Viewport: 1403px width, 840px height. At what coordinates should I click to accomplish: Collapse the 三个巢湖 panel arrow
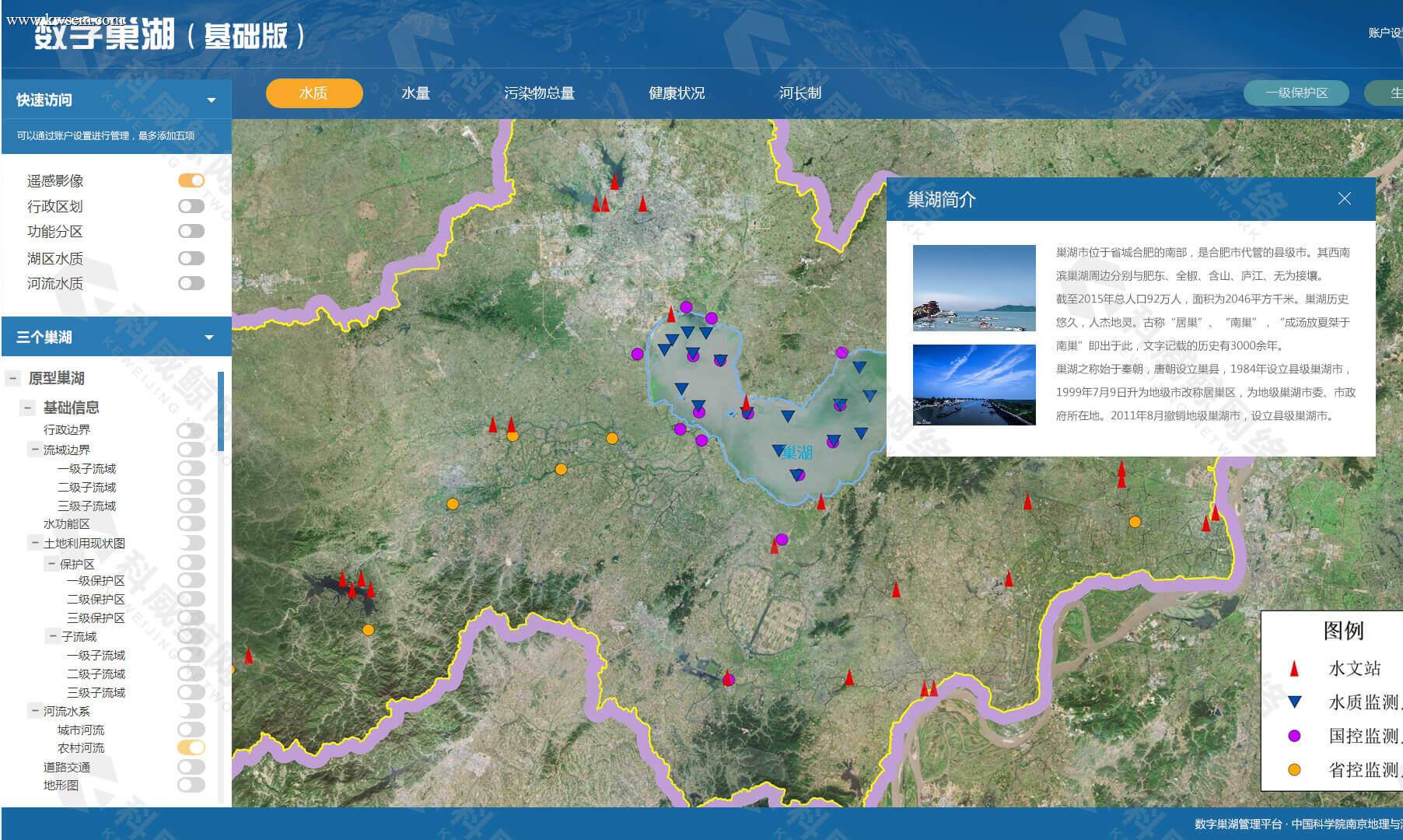[209, 338]
